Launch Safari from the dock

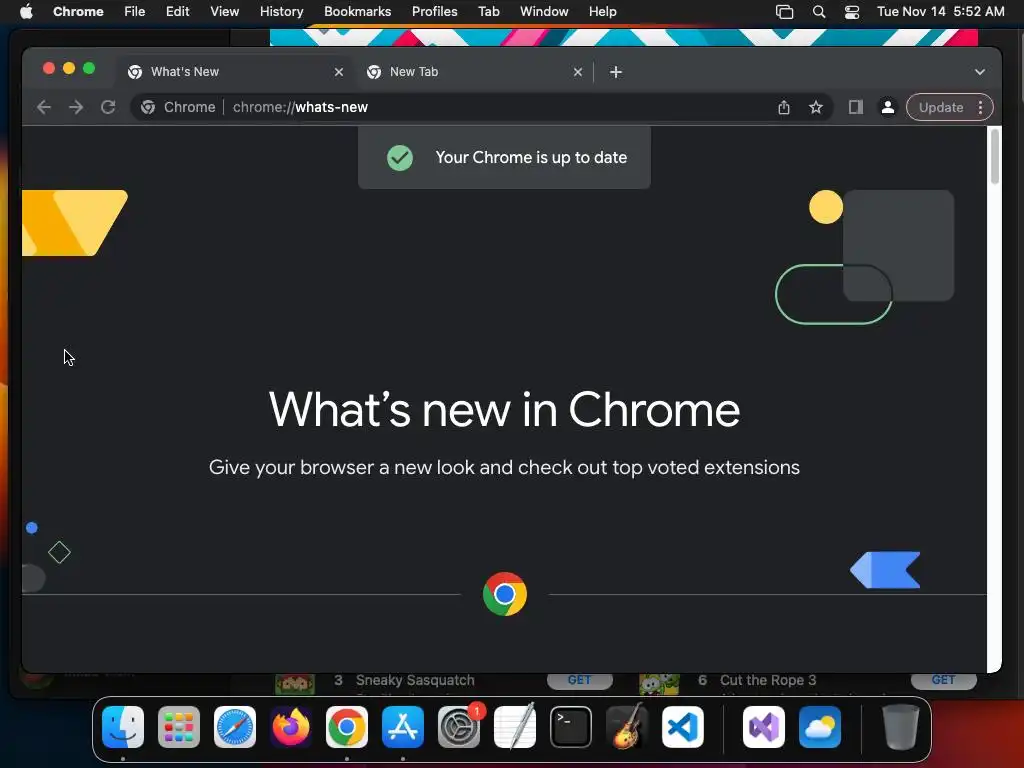(x=235, y=727)
